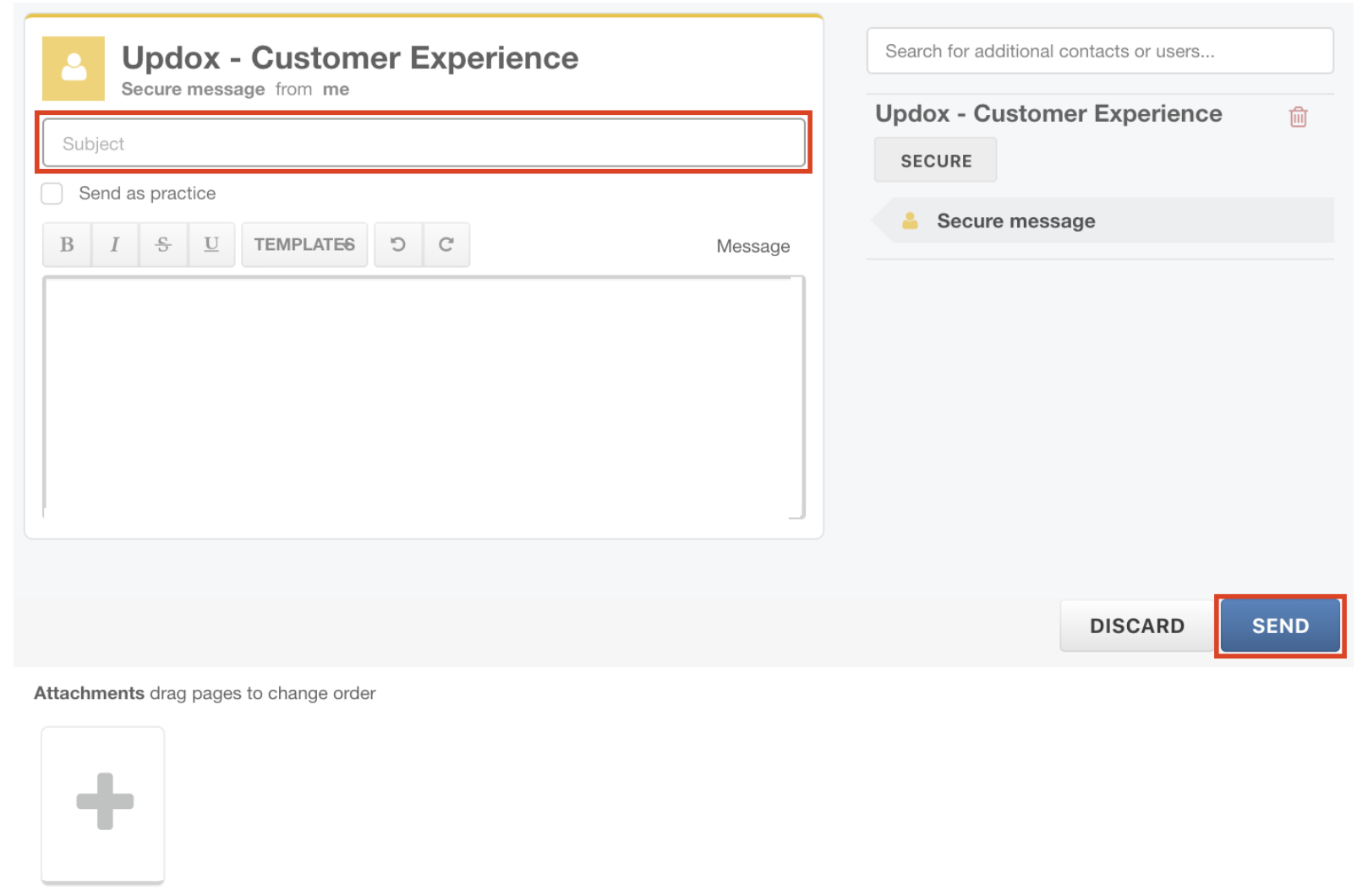Click into the Subject field
The height and width of the screenshot is (896, 1368).
(x=424, y=144)
